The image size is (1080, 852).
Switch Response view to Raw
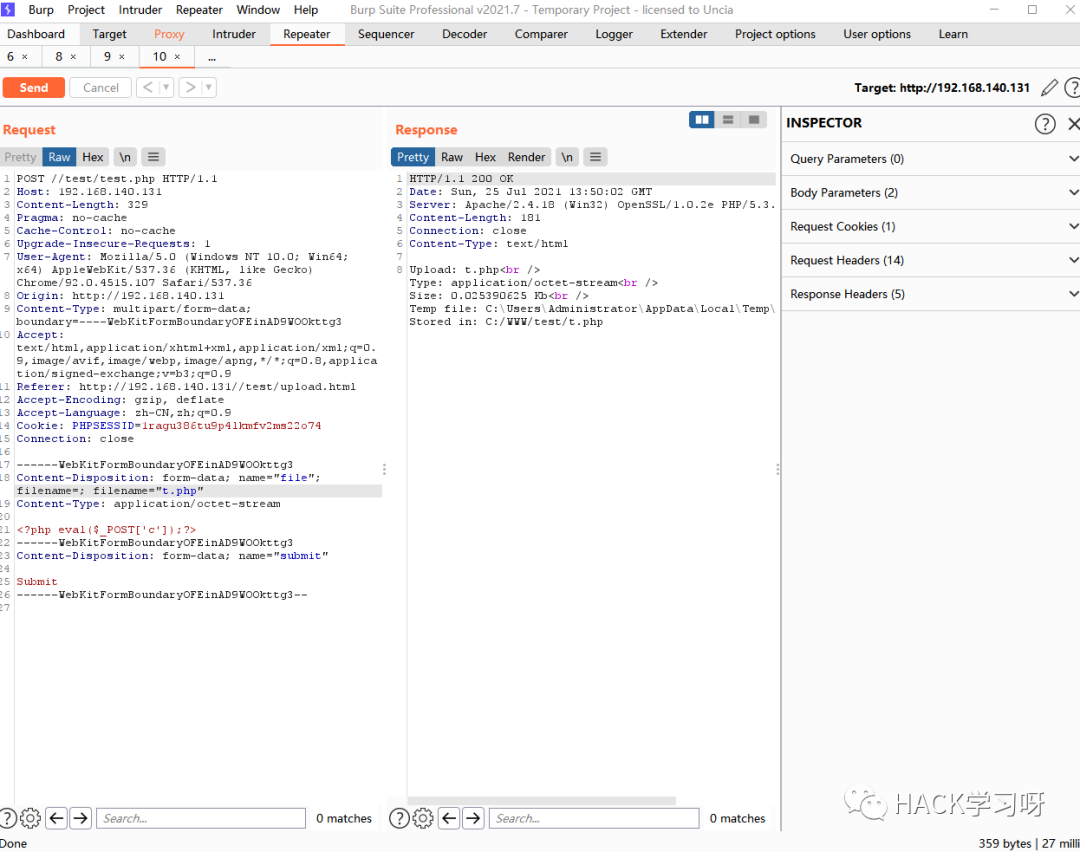[x=452, y=157]
